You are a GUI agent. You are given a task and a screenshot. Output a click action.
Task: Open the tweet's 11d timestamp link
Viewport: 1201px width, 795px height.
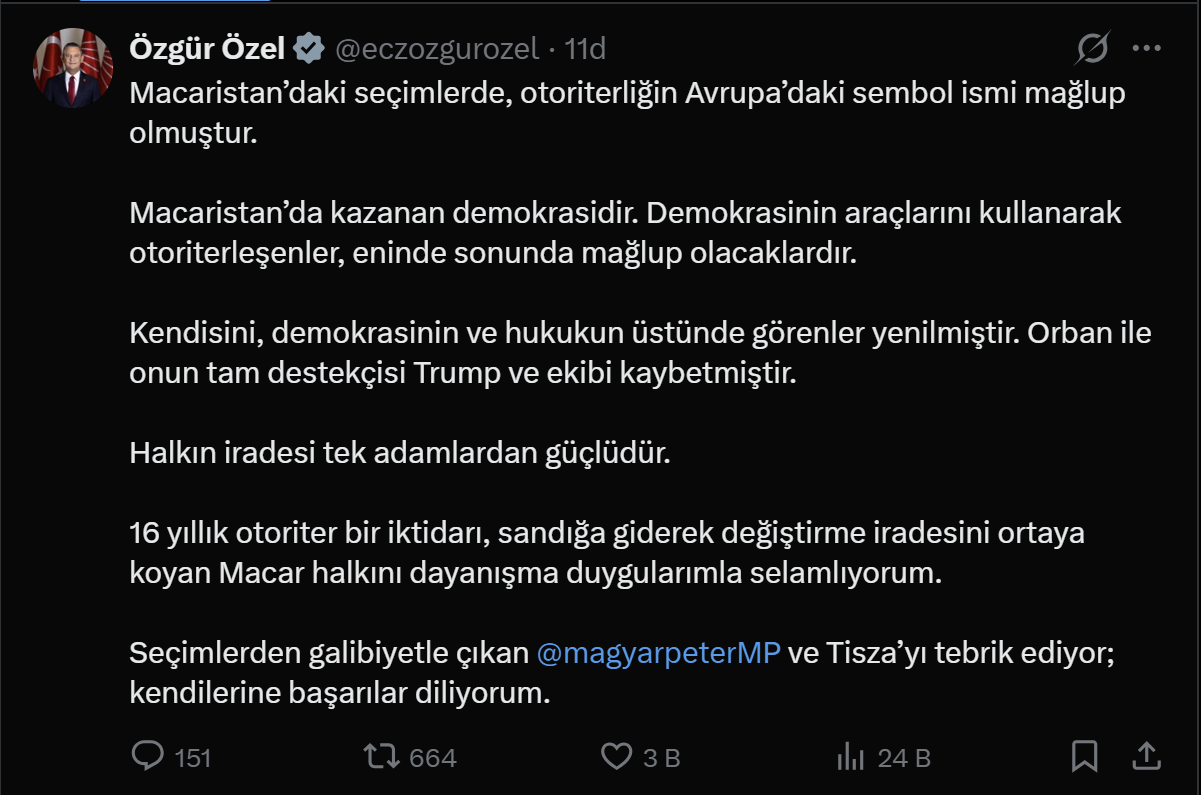coord(586,48)
